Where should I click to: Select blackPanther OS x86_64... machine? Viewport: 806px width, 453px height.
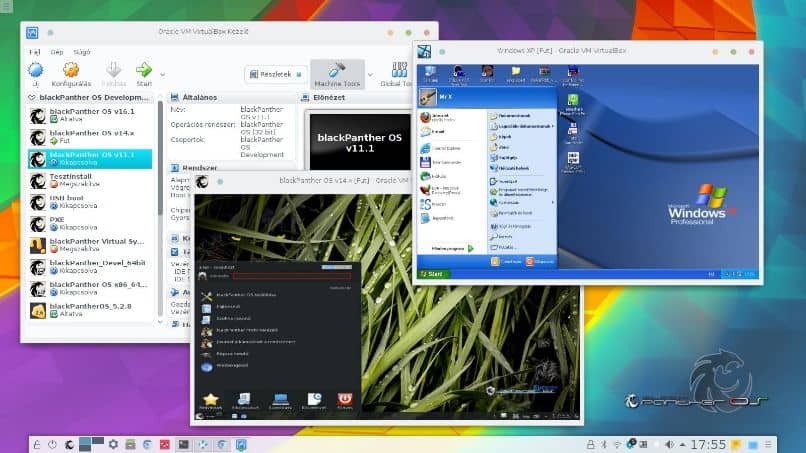(90, 288)
